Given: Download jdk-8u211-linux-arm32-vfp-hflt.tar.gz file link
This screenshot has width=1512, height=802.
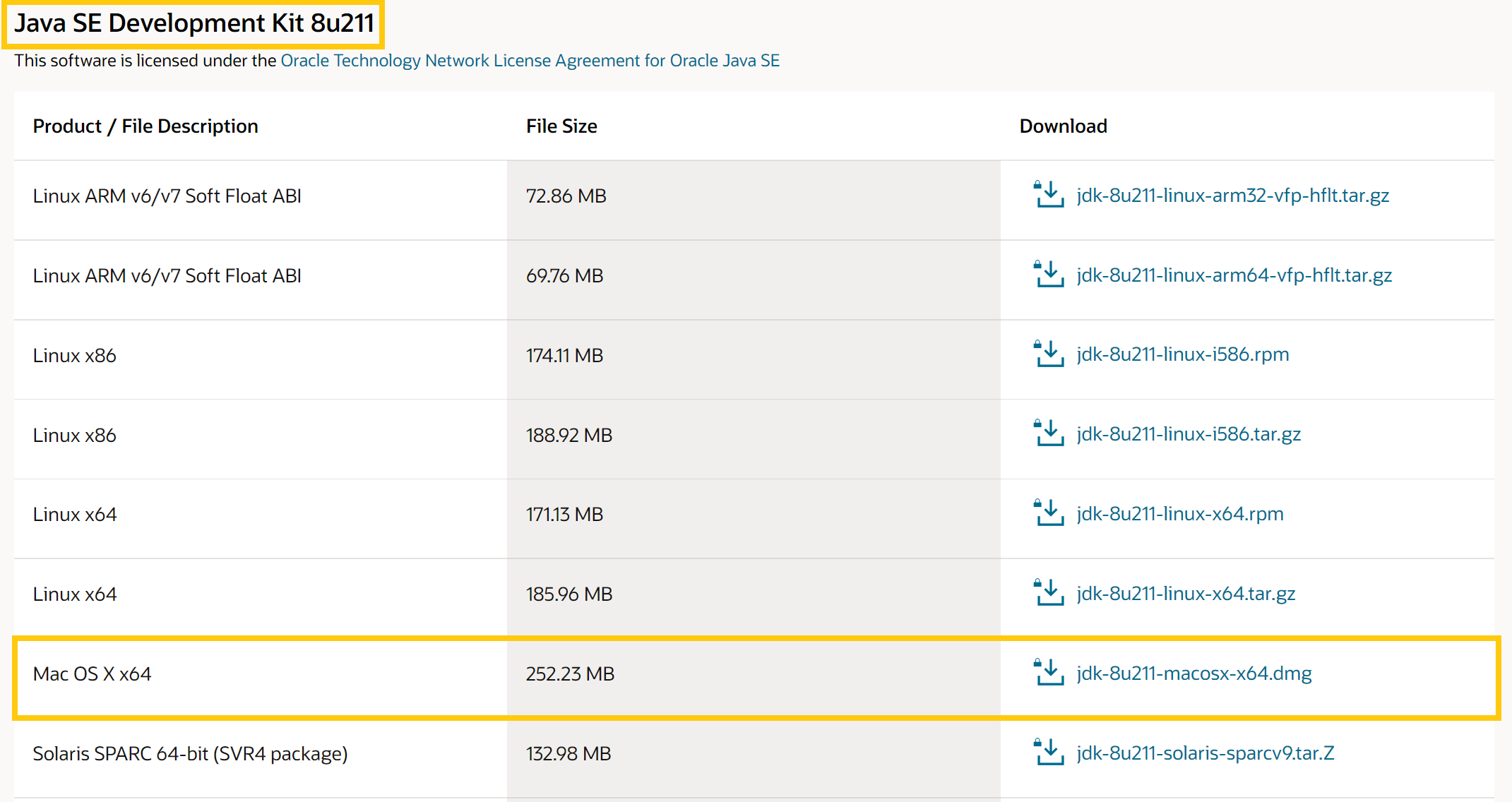Looking at the screenshot, I should (1232, 196).
